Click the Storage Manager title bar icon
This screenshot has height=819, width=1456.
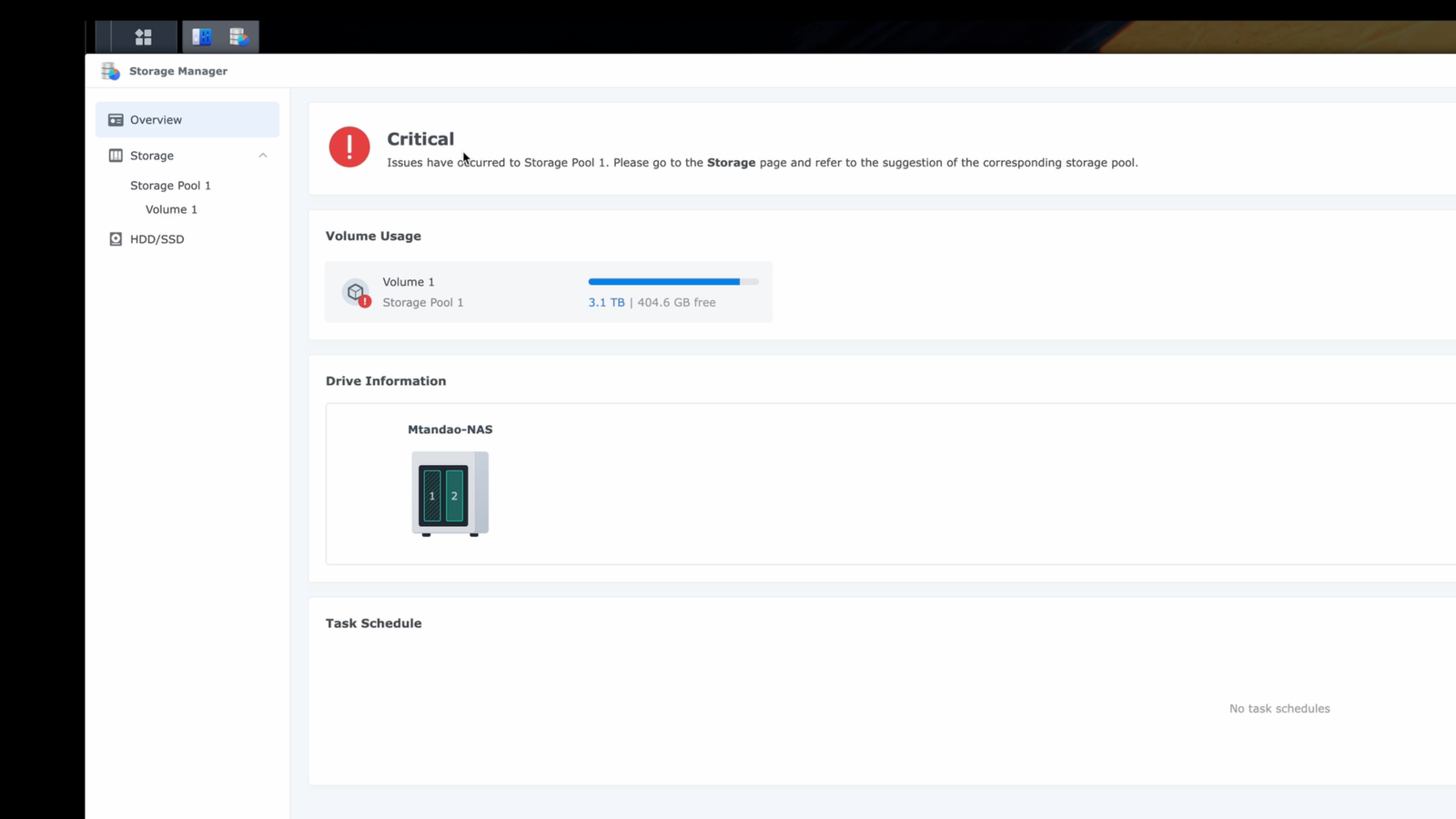(110, 70)
